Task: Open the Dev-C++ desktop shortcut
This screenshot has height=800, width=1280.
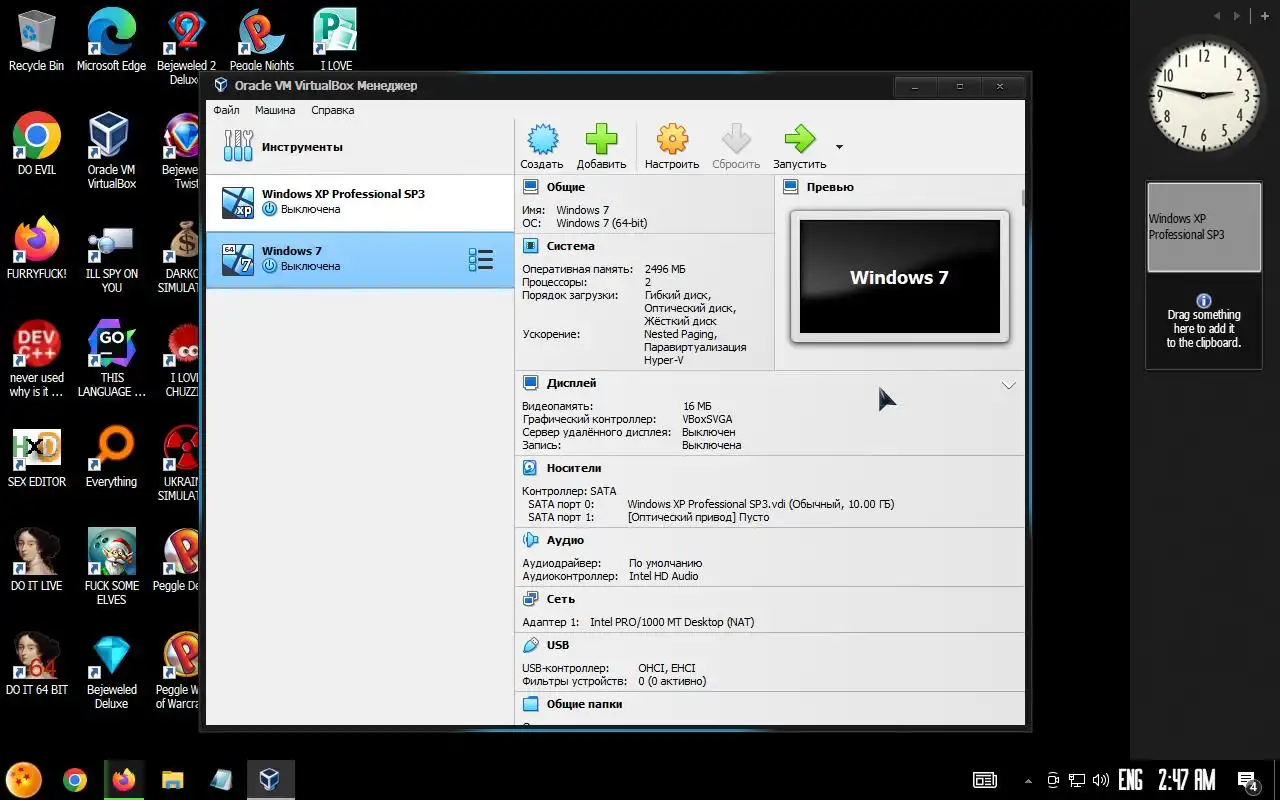Action: [37, 360]
